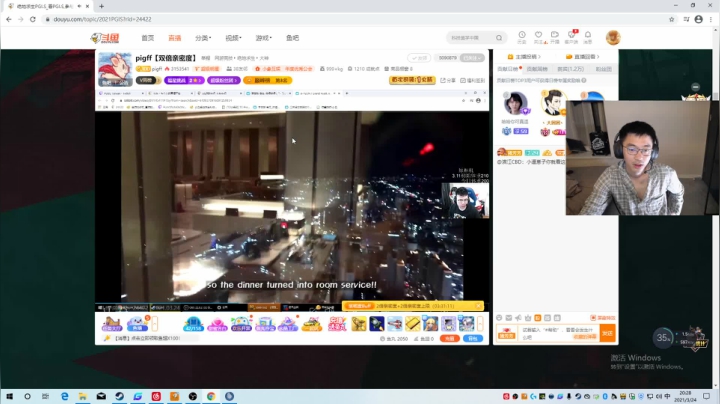The image size is (720, 404).
Task: Open File Explorer from the taskbar
Action: 83,396
